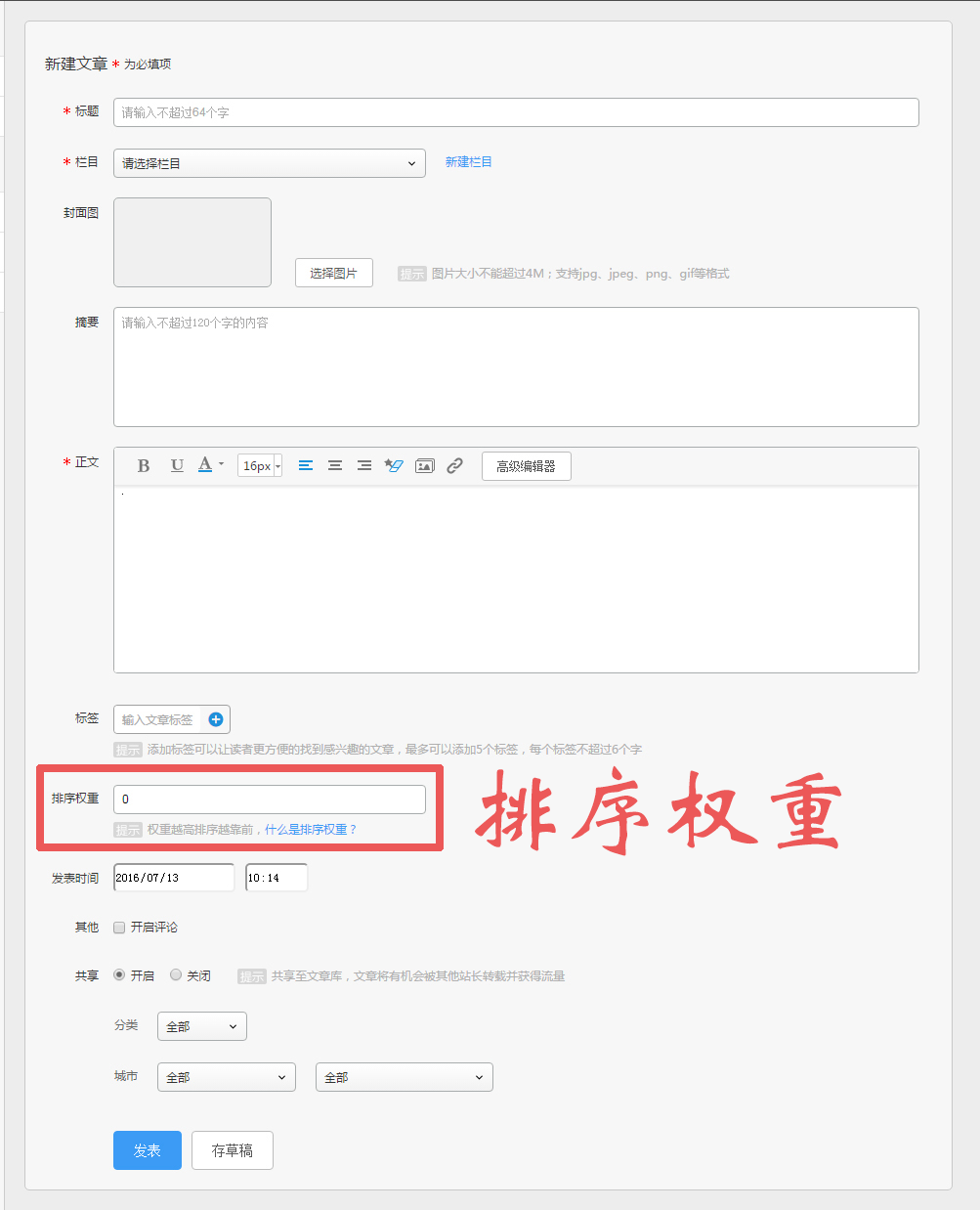
Task: Open the 请选择栏目 dropdown
Action: (270, 163)
